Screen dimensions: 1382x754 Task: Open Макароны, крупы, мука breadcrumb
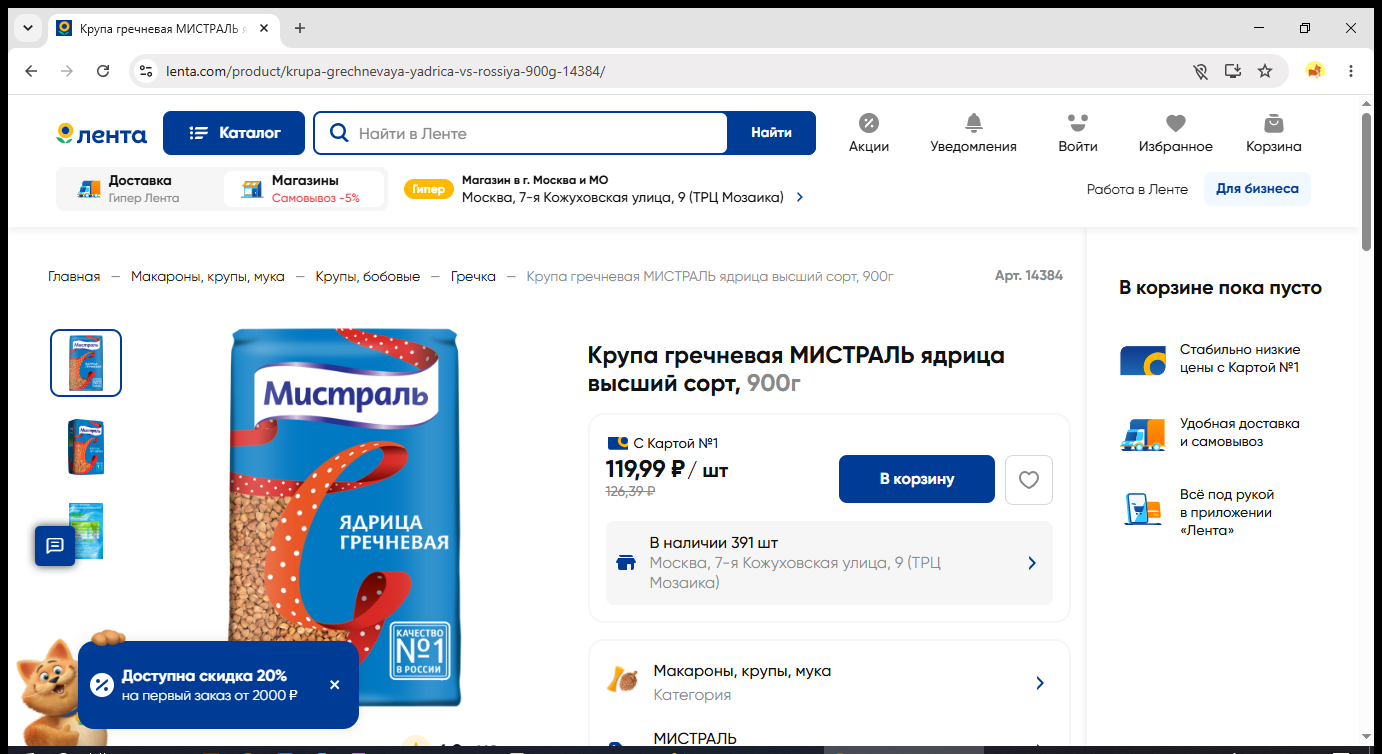tap(208, 276)
